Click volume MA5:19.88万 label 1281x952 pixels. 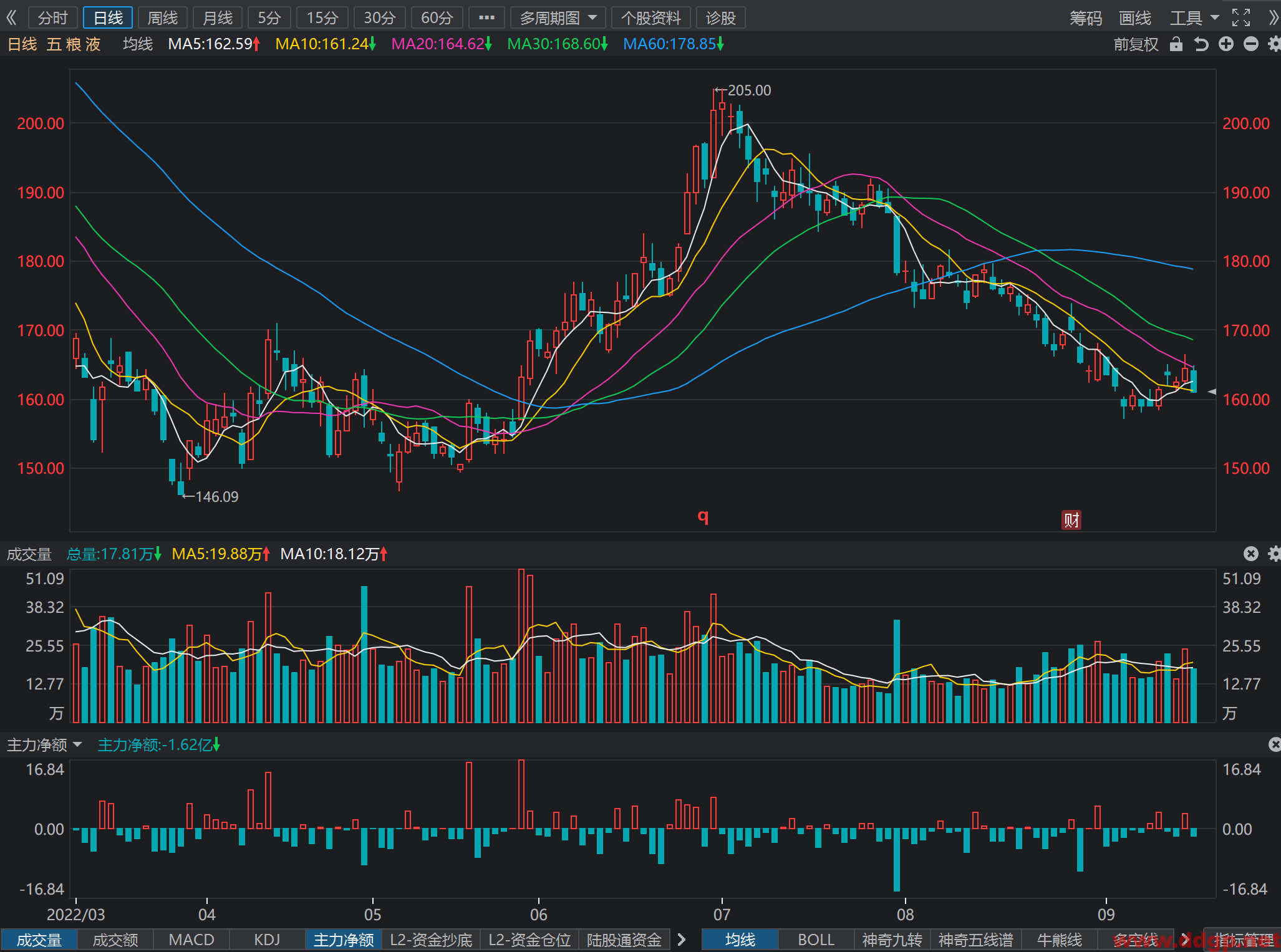click(x=220, y=554)
